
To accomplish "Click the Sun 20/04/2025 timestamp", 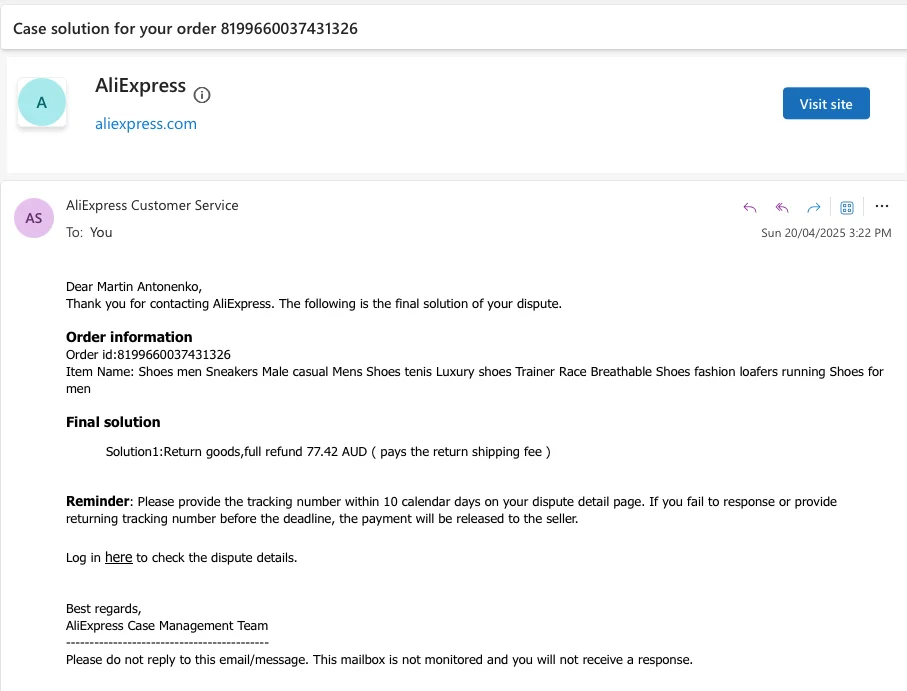I will pos(826,233).
